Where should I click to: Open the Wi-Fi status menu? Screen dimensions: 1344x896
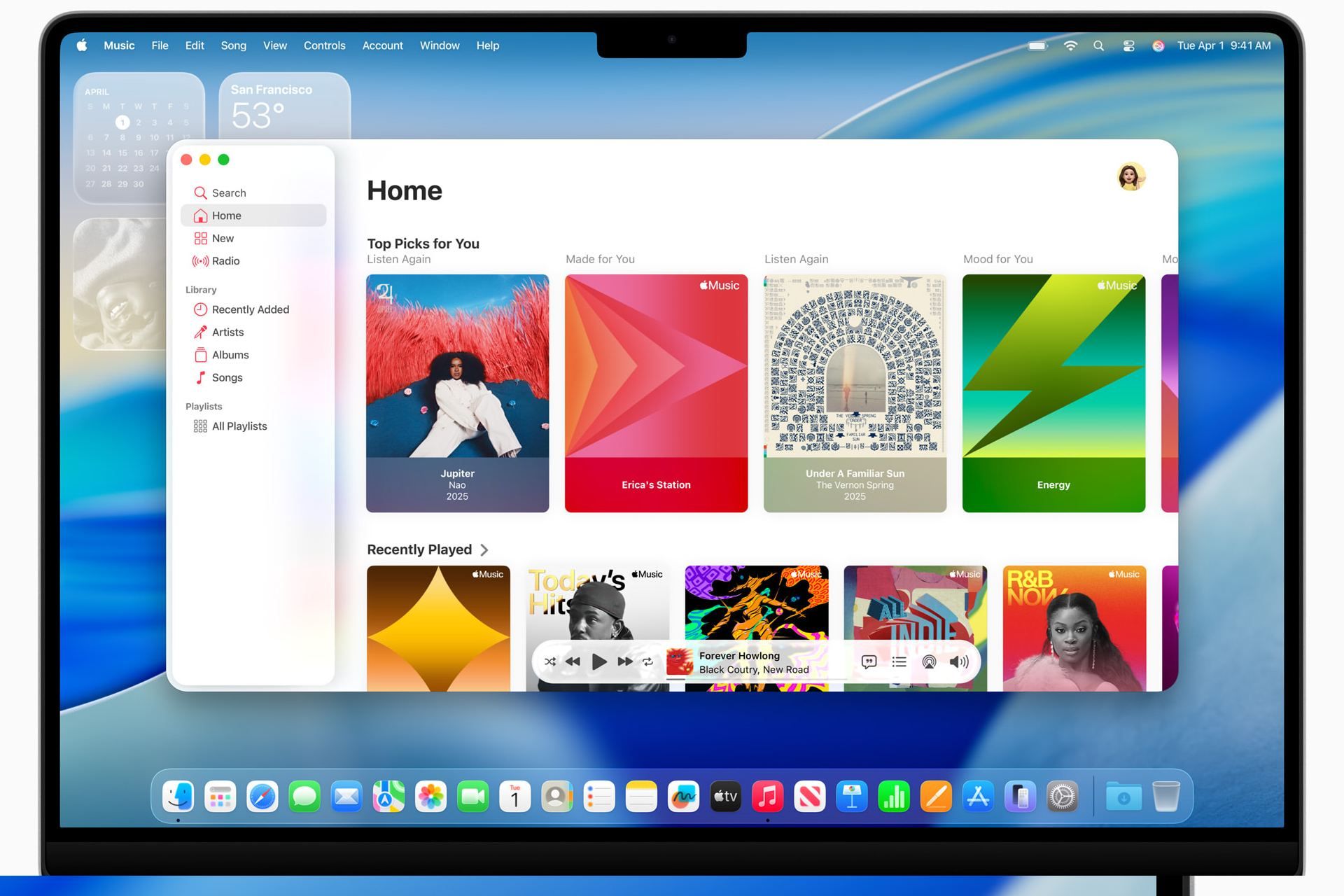[x=1070, y=45]
